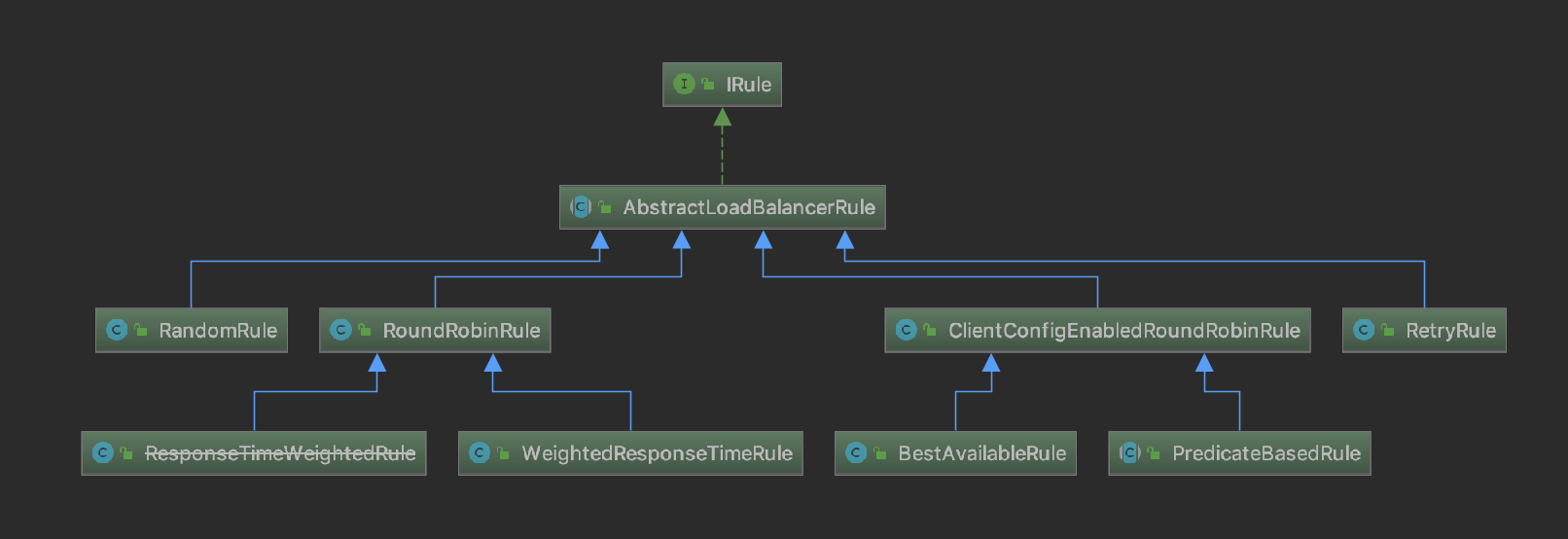Image resolution: width=1568 pixels, height=539 pixels.
Task: Click the class icon on BestAvailableRule
Action: [856, 452]
